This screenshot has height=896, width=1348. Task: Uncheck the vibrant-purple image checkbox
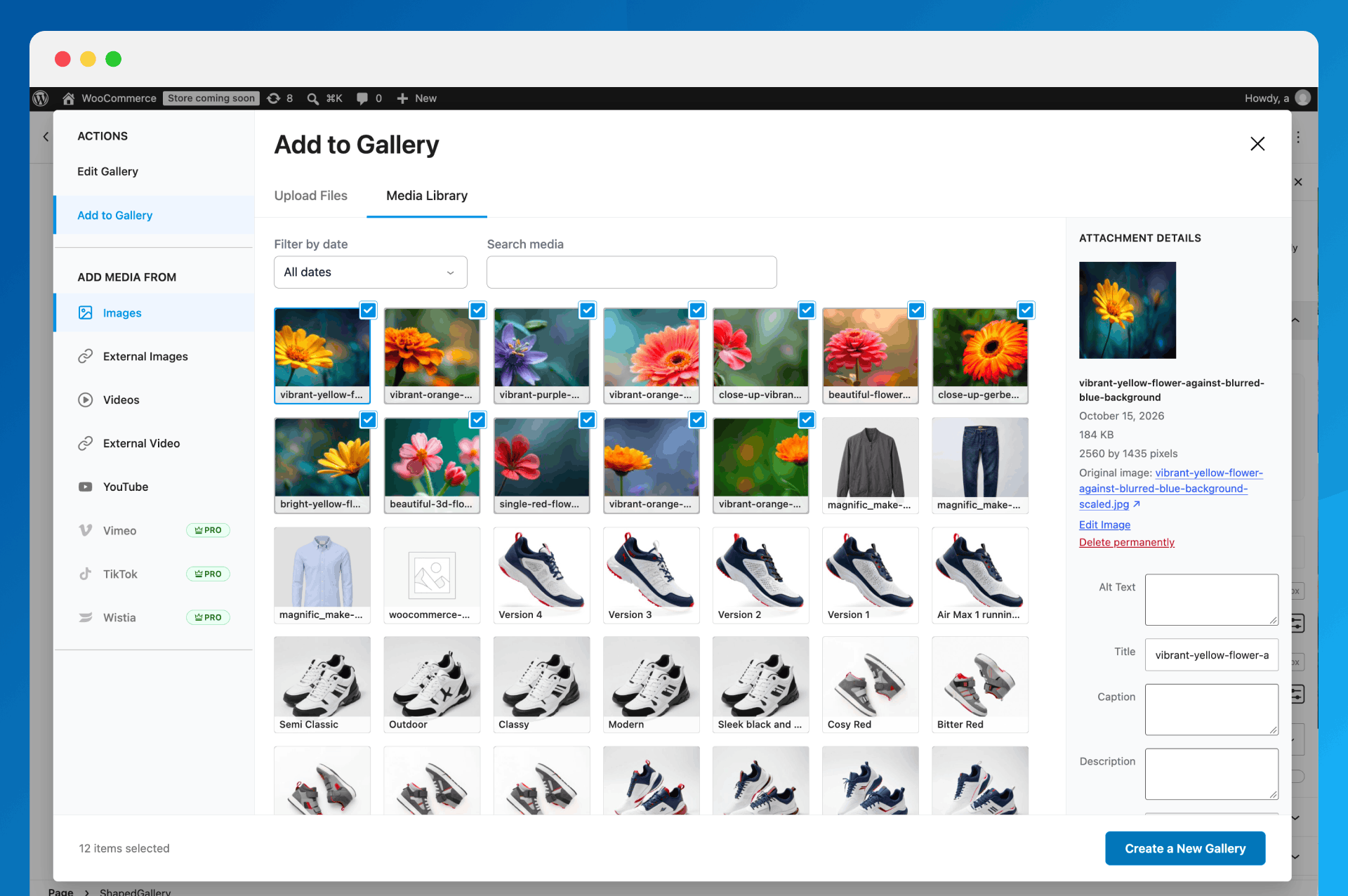coord(588,310)
